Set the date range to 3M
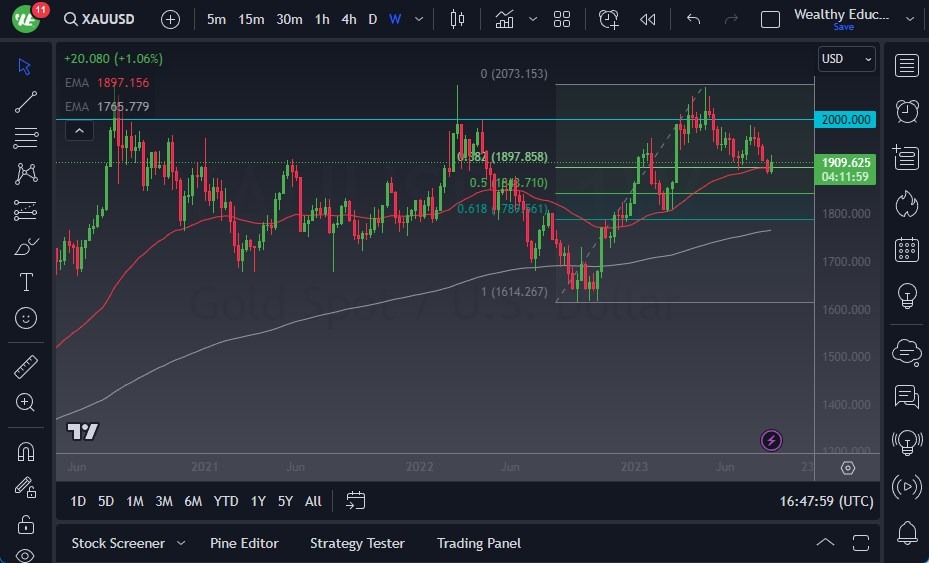The image size is (929, 563). 164,501
